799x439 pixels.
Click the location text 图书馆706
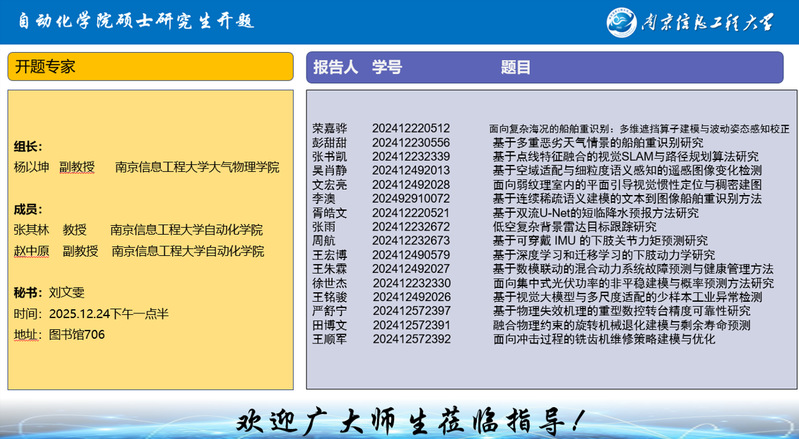77,335
